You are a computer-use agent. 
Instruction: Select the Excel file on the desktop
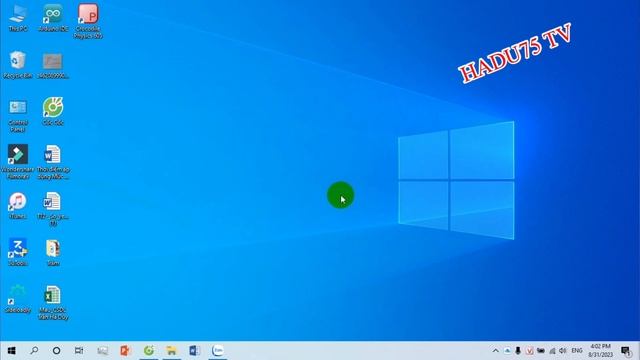coord(53,302)
